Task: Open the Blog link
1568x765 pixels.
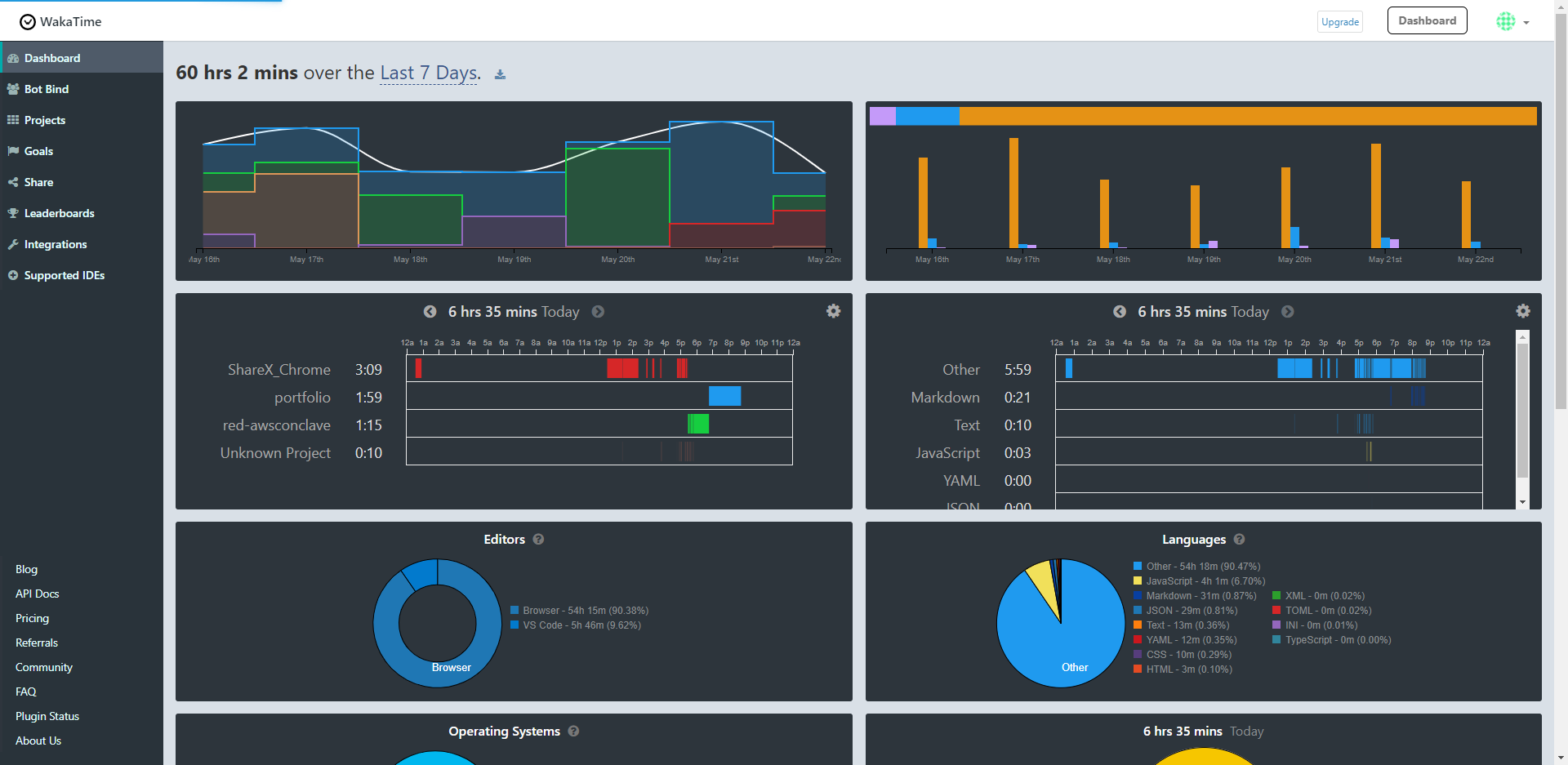Action: [26, 569]
